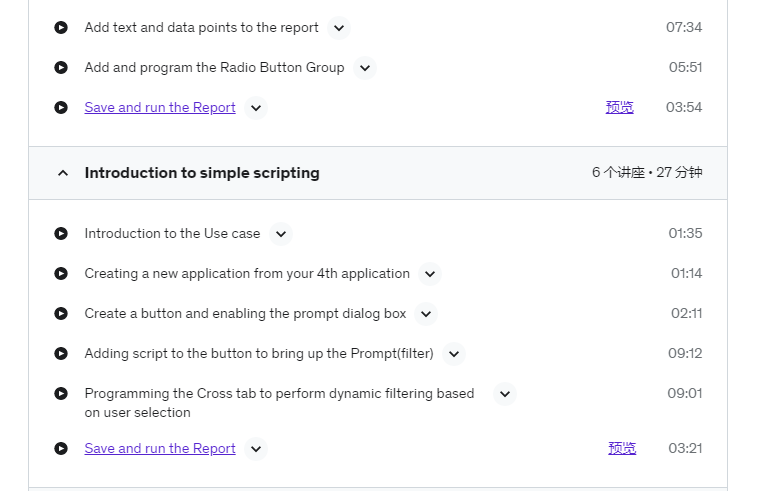The height and width of the screenshot is (491, 757).
Task: Expand details of 'Add and program the Radio Button Group'
Action: (x=365, y=68)
